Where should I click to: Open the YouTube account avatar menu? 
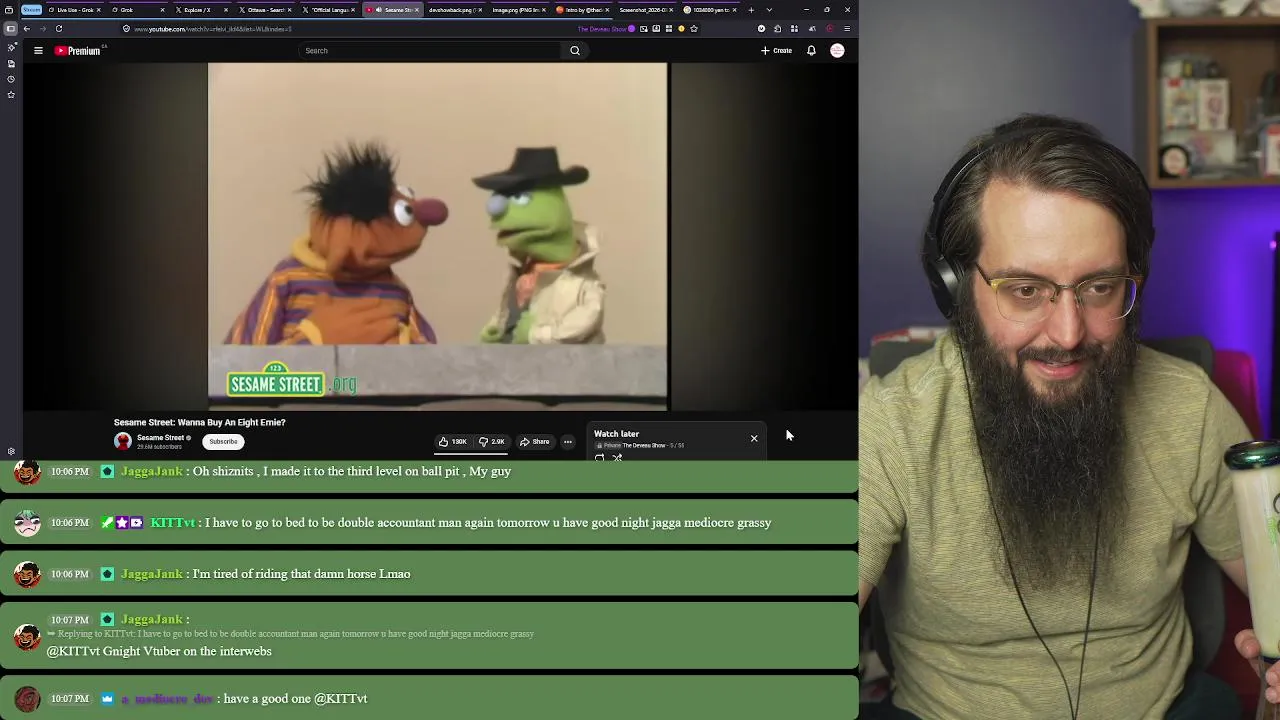[x=837, y=51]
